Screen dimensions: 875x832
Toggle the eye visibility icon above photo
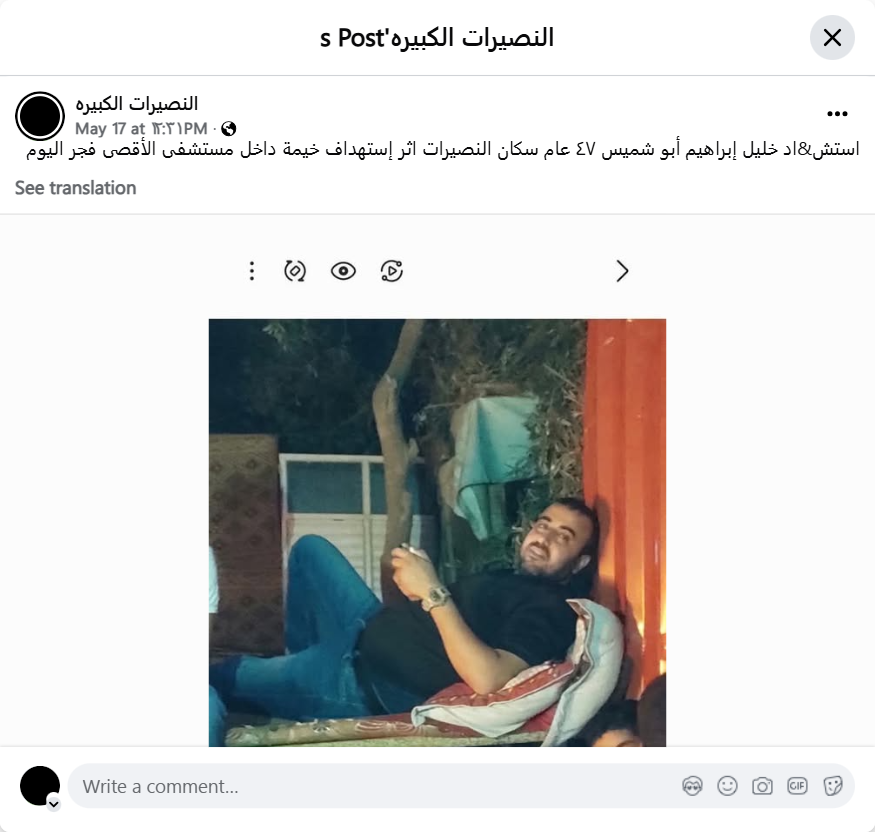click(343, 271)
